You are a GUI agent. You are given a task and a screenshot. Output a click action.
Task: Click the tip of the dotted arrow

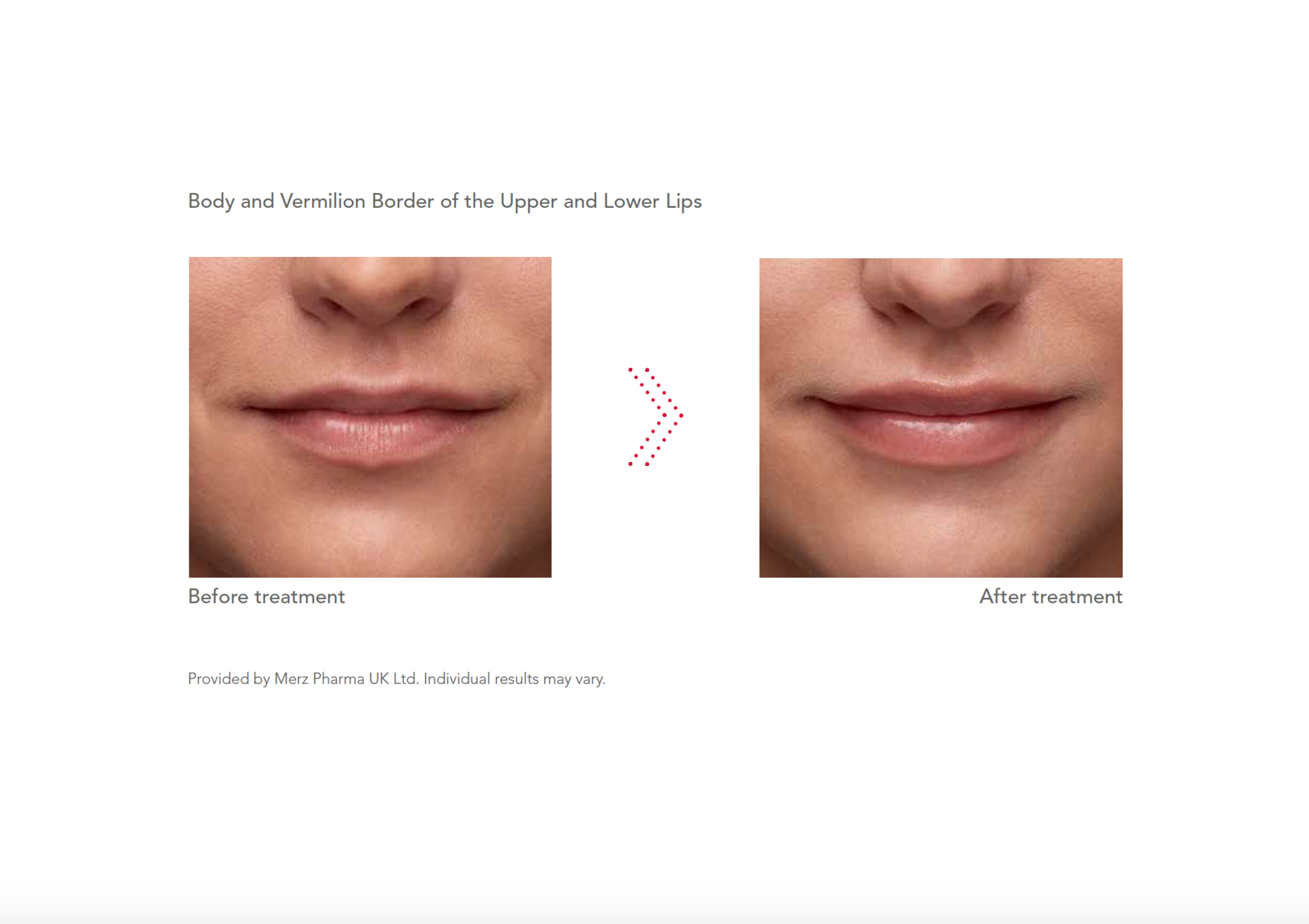pyautogui.click(x=680, y=415)
